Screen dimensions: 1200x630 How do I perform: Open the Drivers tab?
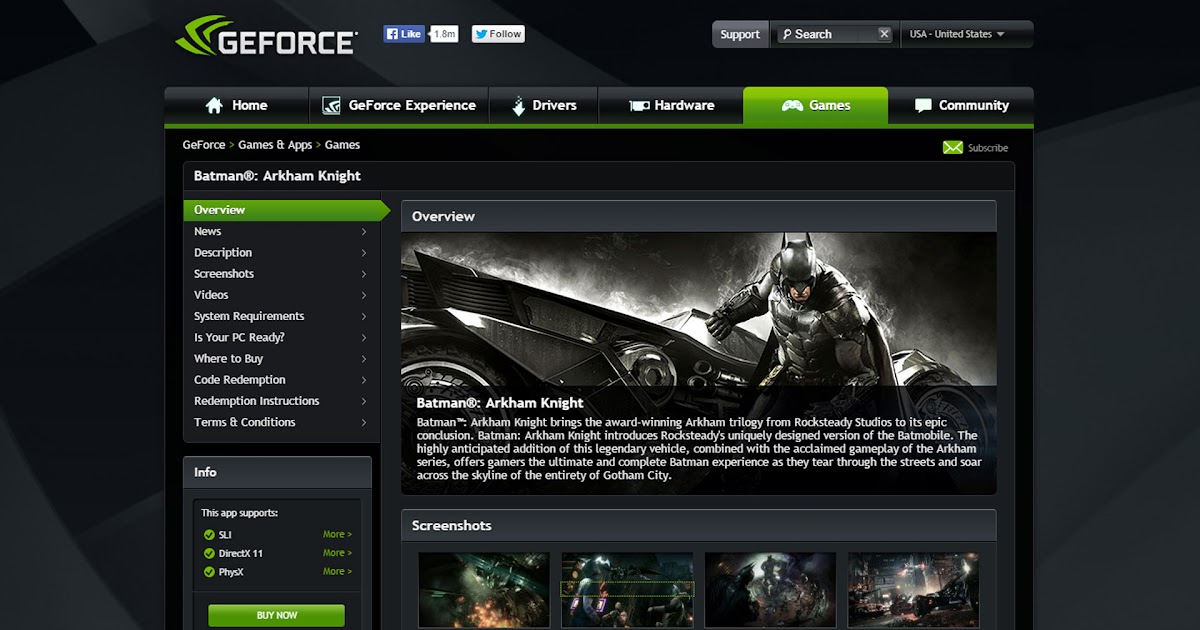point(543,105)
